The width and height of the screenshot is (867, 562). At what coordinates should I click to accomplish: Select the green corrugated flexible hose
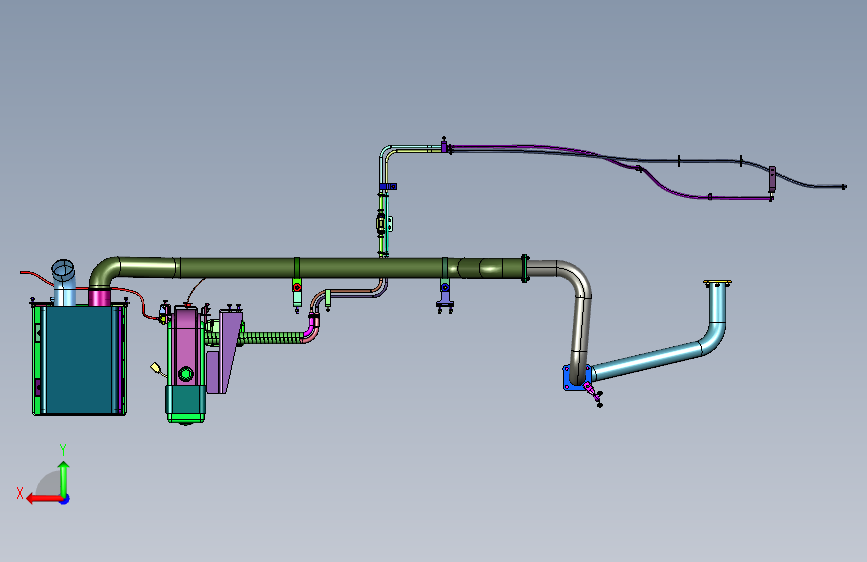click(271, 337)
